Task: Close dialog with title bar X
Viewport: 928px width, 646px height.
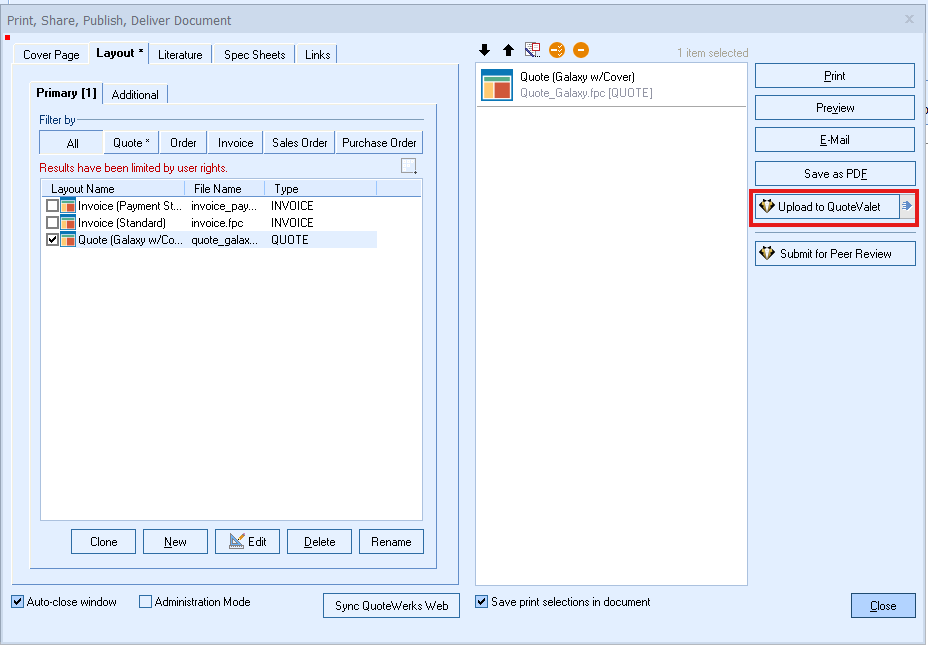Action: coord(909,20)
